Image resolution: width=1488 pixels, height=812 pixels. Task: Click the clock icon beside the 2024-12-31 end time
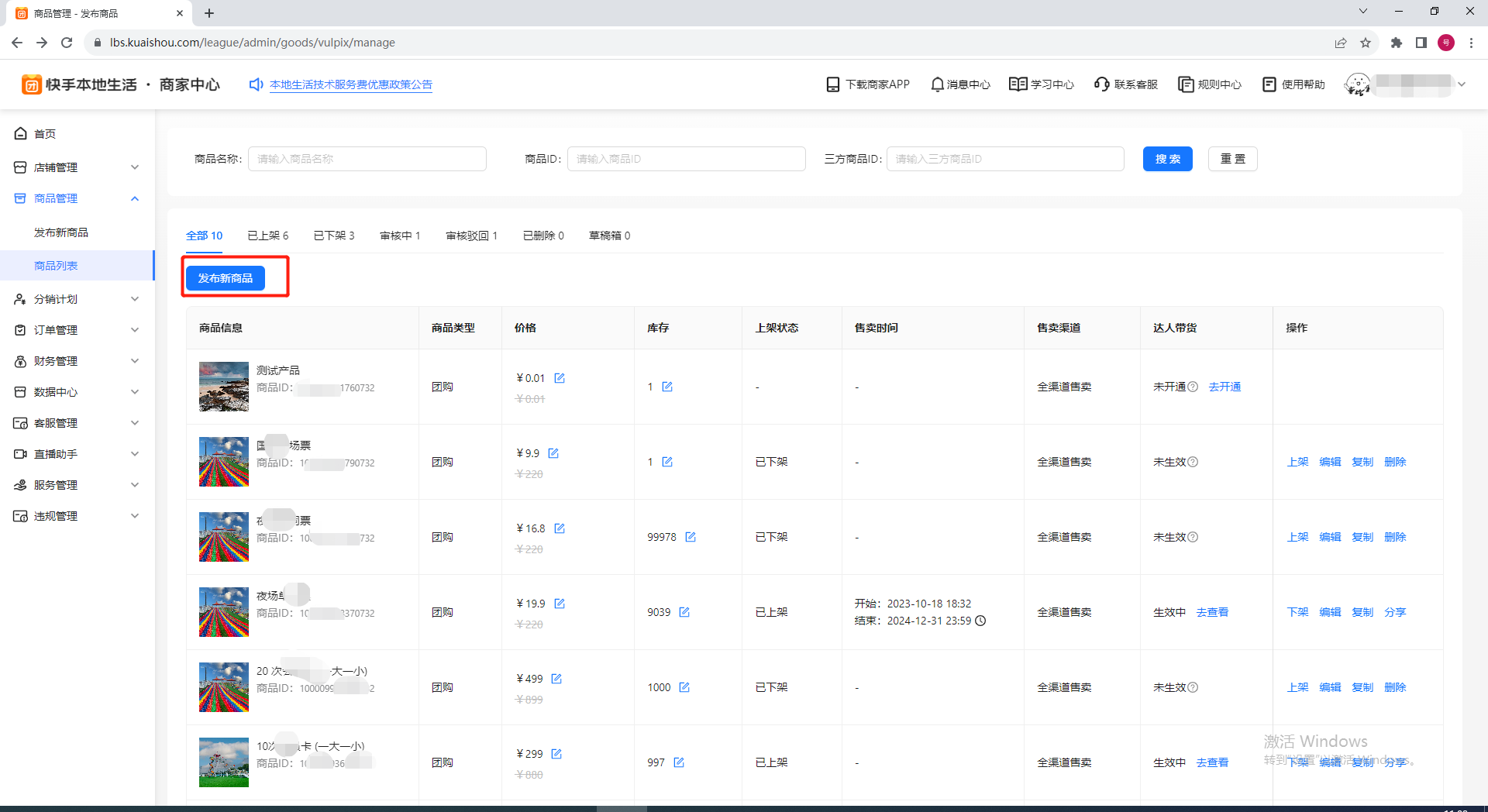980,621
